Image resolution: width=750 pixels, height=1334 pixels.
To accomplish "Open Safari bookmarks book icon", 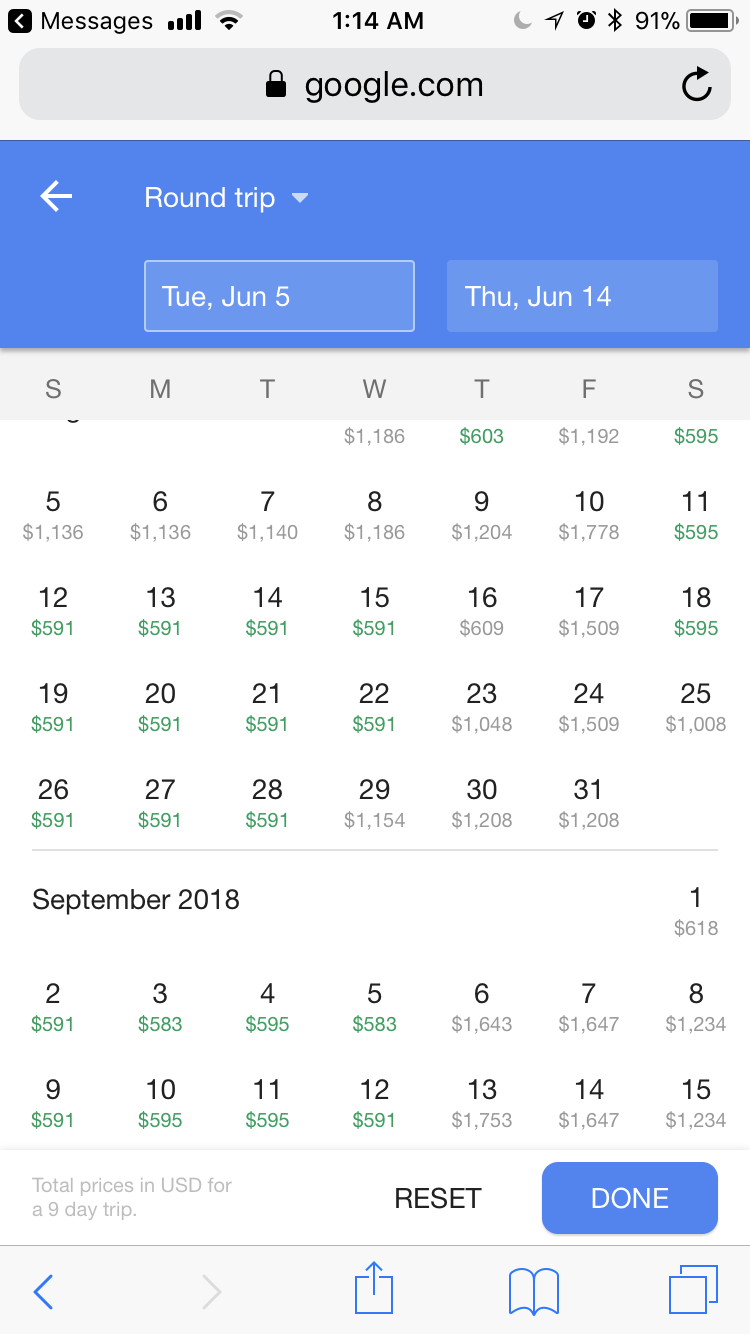I will [x=533, y=1291].
